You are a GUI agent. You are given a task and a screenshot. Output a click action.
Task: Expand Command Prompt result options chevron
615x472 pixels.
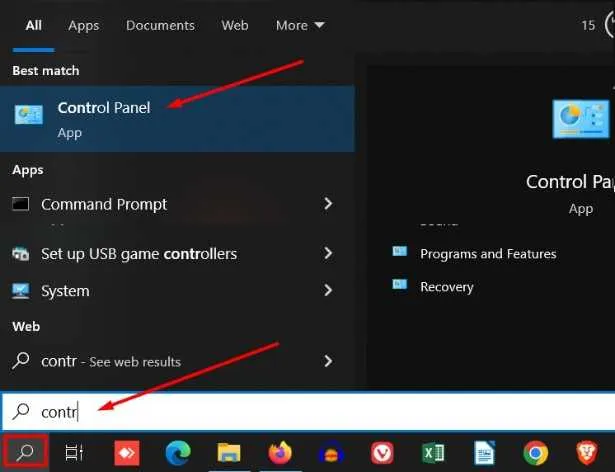point(328,204)
